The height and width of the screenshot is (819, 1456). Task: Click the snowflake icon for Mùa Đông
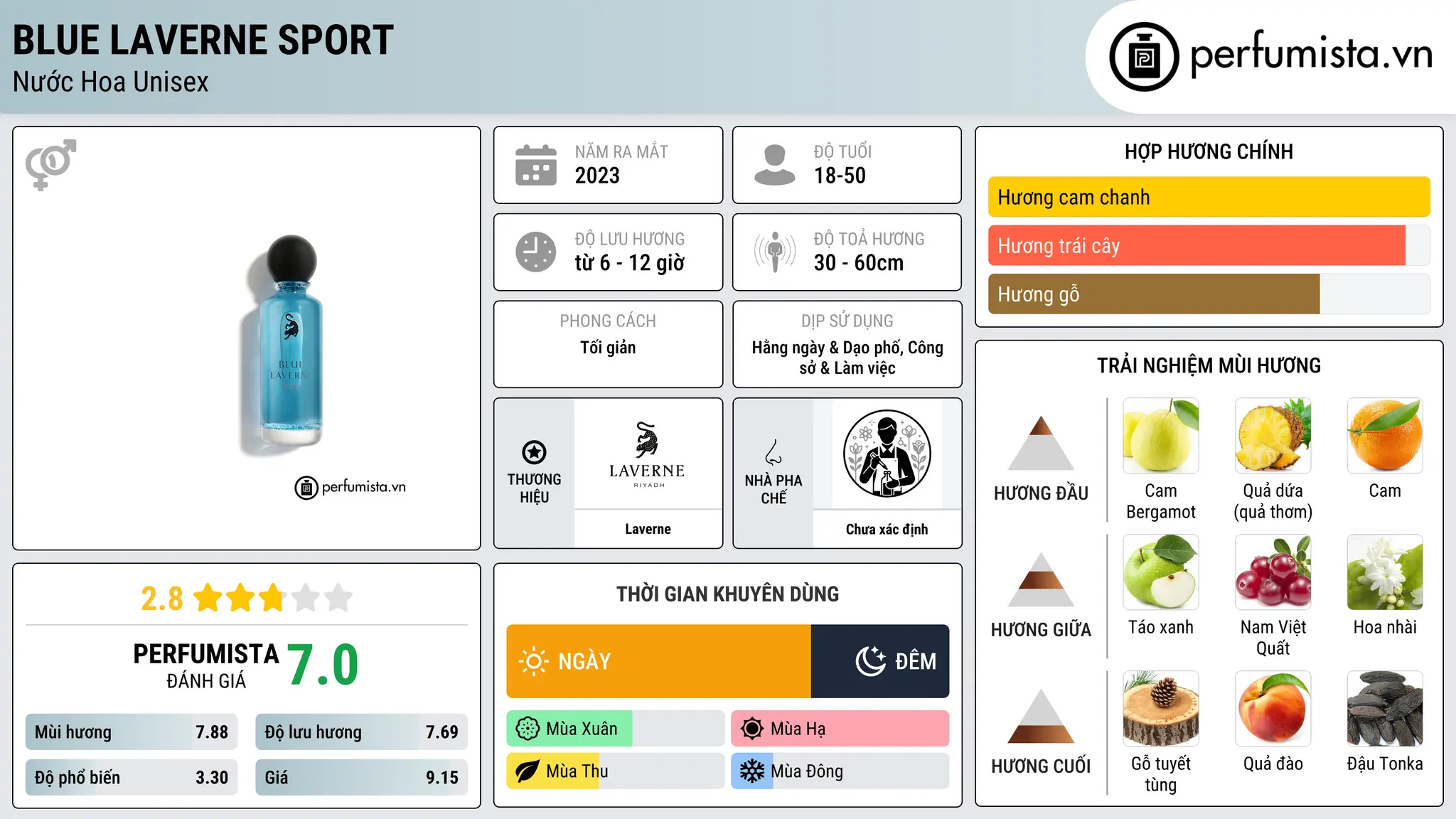[752, 771]
